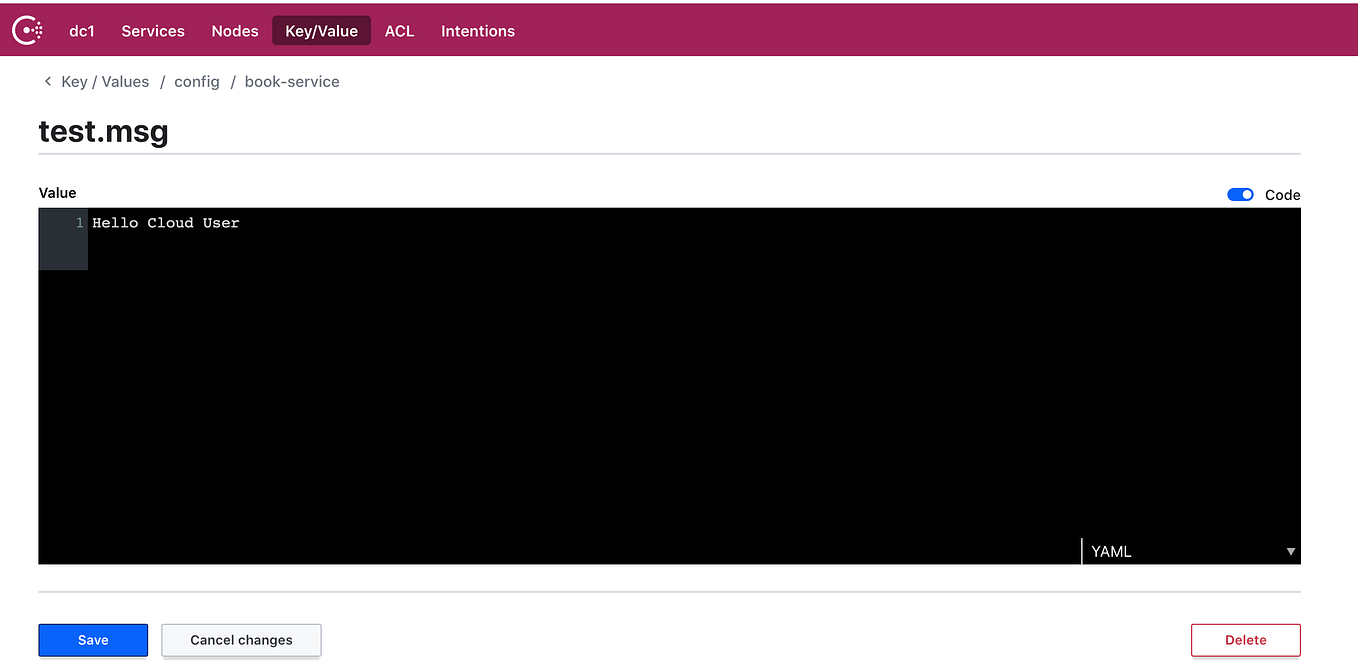Select the Key/Value navigation tab

pyautogui.click(x=321, y=30)
